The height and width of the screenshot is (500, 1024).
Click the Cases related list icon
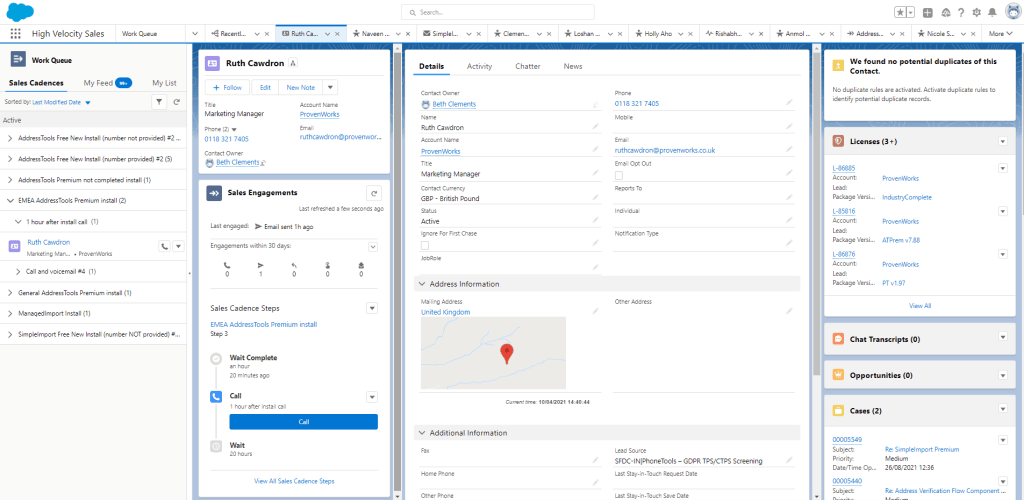coord(839,411)
